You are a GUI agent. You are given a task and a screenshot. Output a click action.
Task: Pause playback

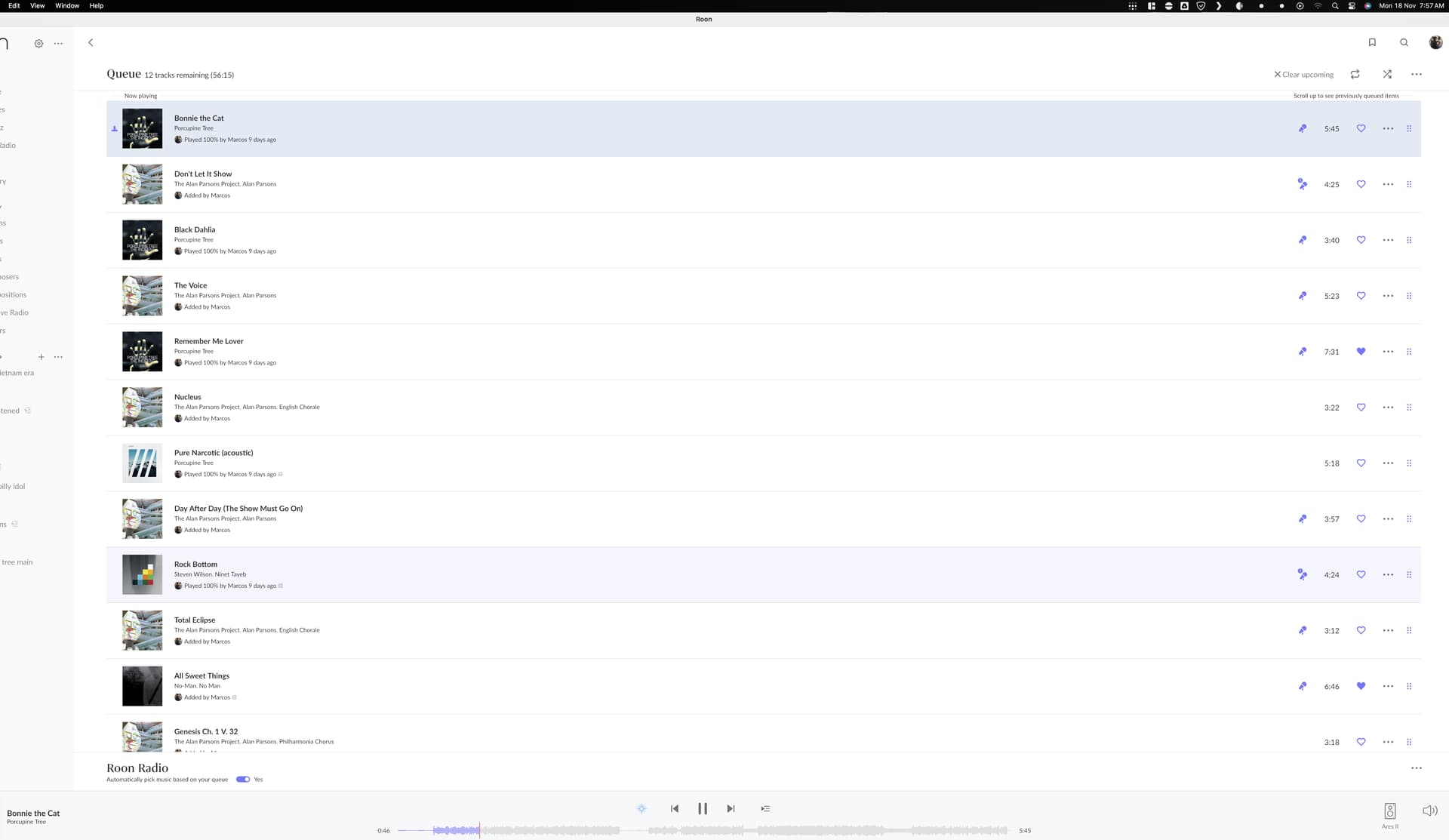pos(703,808)
